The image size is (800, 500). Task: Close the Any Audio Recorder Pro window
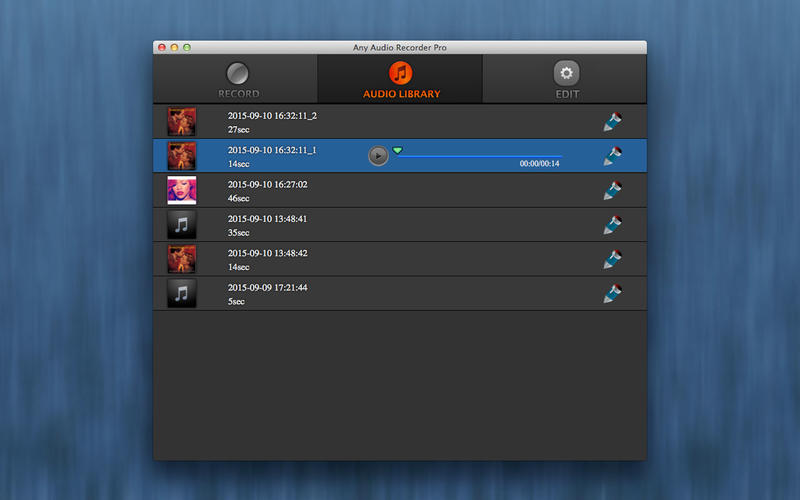(x=162, y=47)
